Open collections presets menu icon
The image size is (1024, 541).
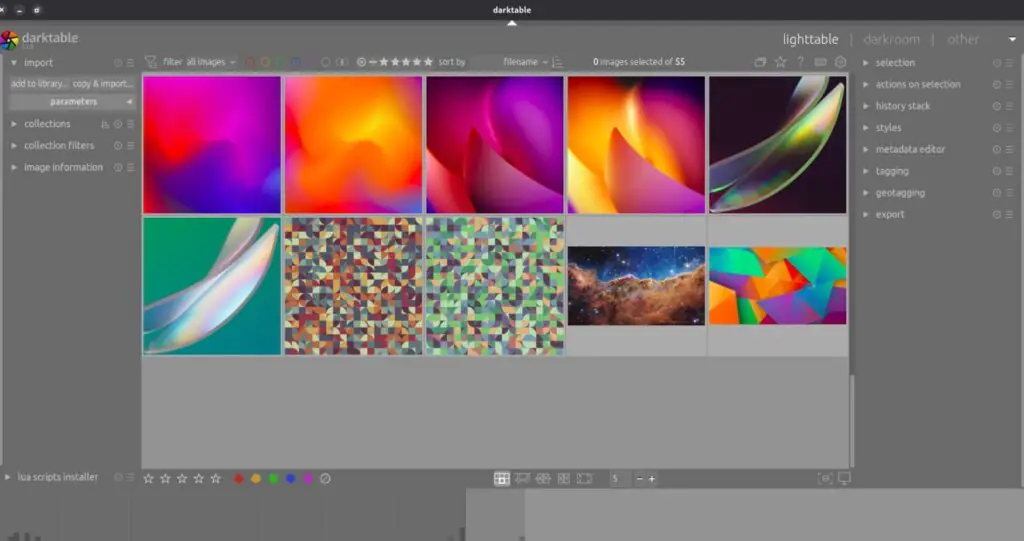131,124
